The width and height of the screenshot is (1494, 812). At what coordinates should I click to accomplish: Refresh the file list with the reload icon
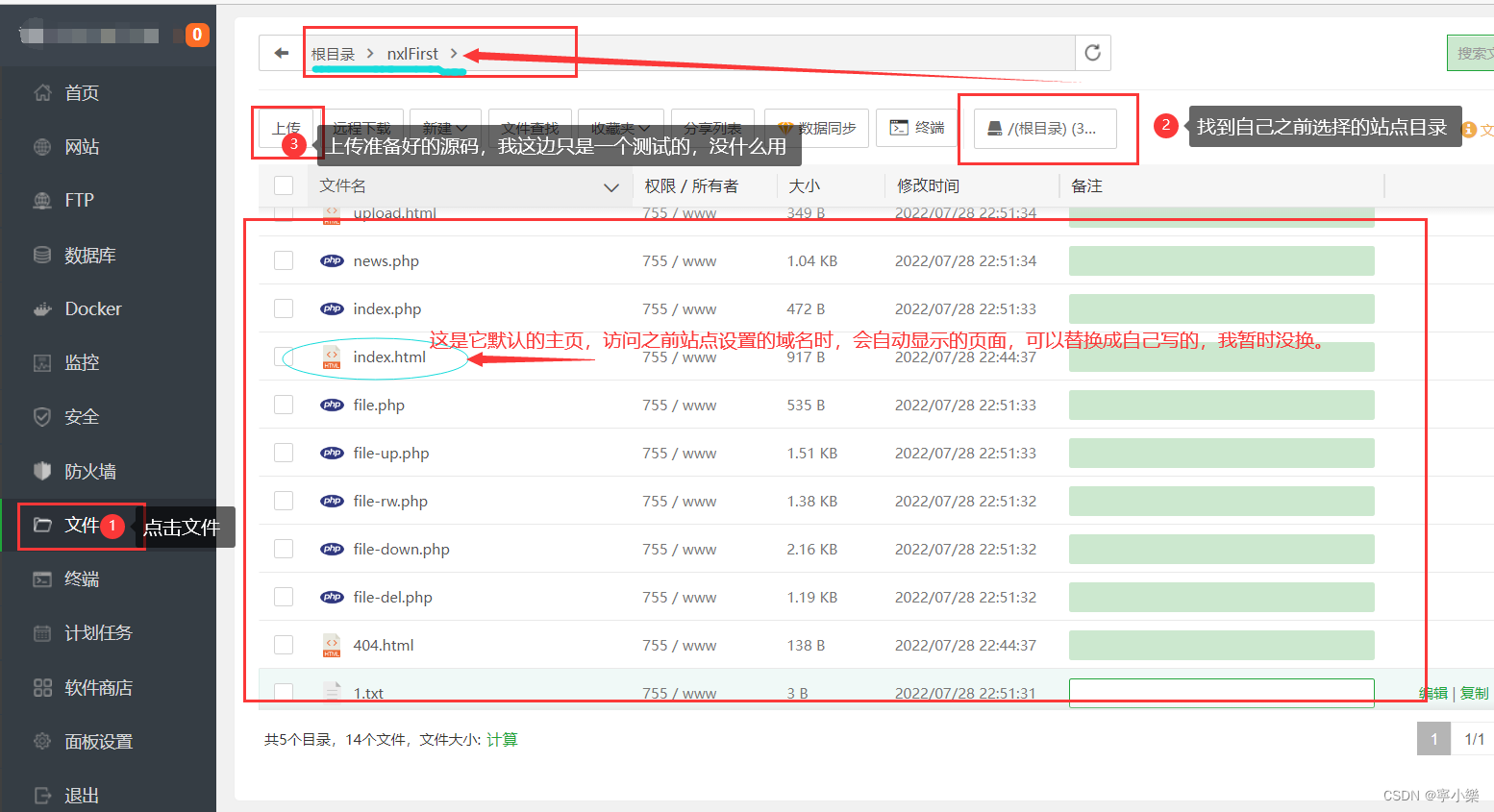(1092, 53)
